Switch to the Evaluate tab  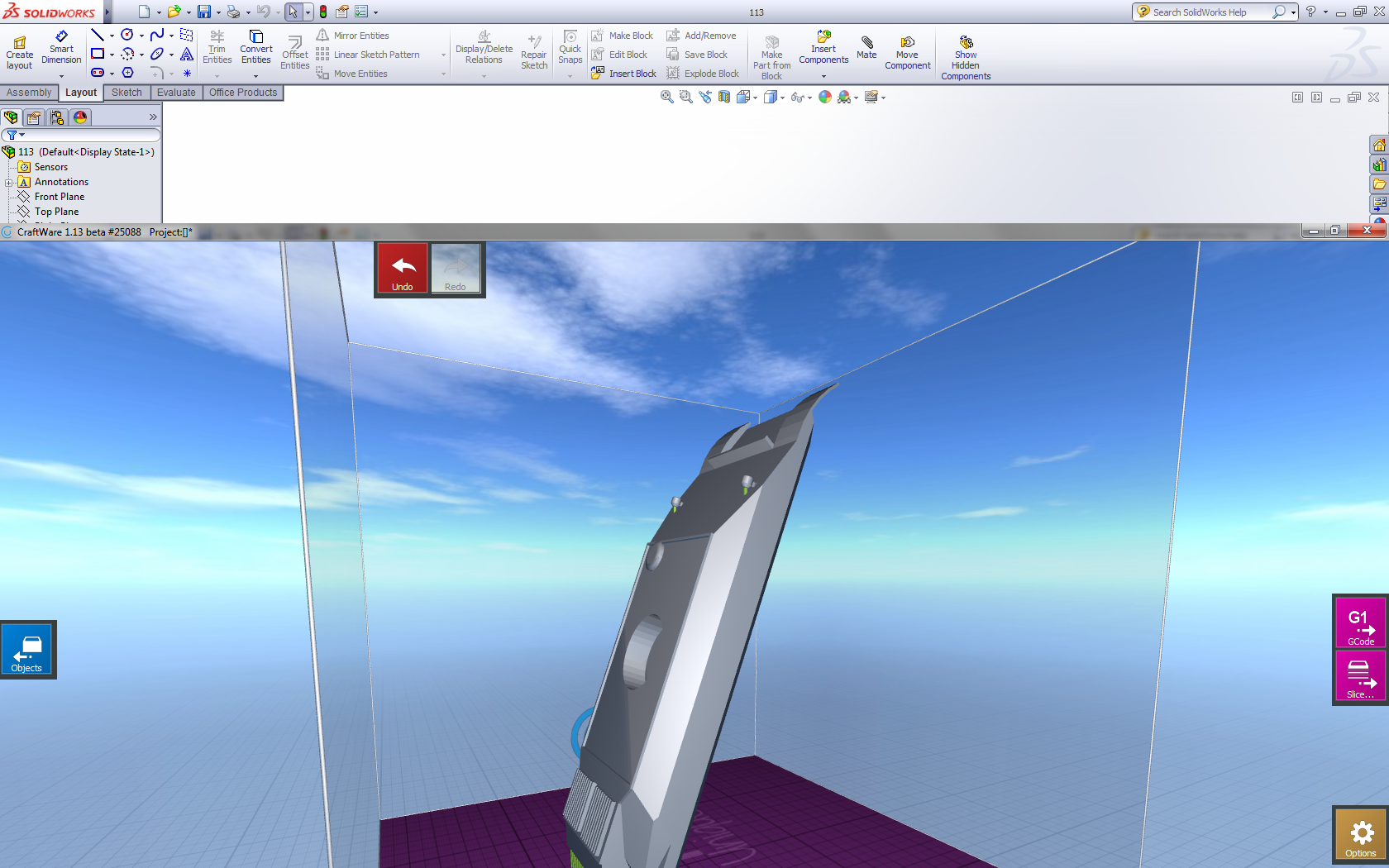tap(176, 93)
